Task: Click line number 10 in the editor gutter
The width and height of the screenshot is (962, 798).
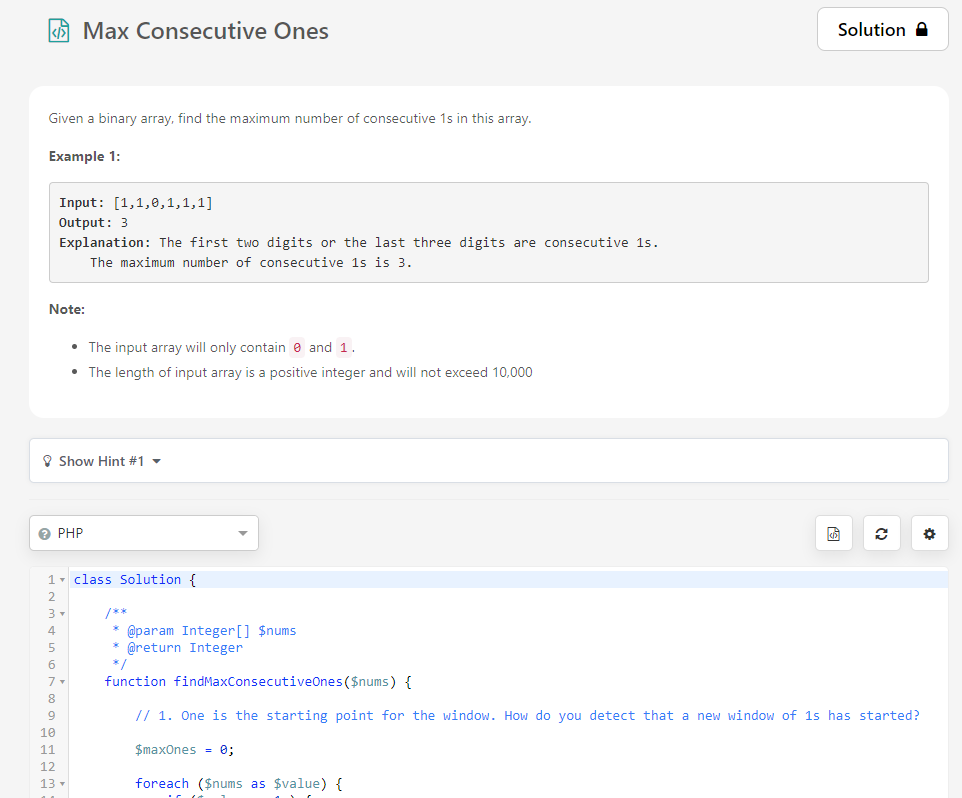Action: coord(48,733)
